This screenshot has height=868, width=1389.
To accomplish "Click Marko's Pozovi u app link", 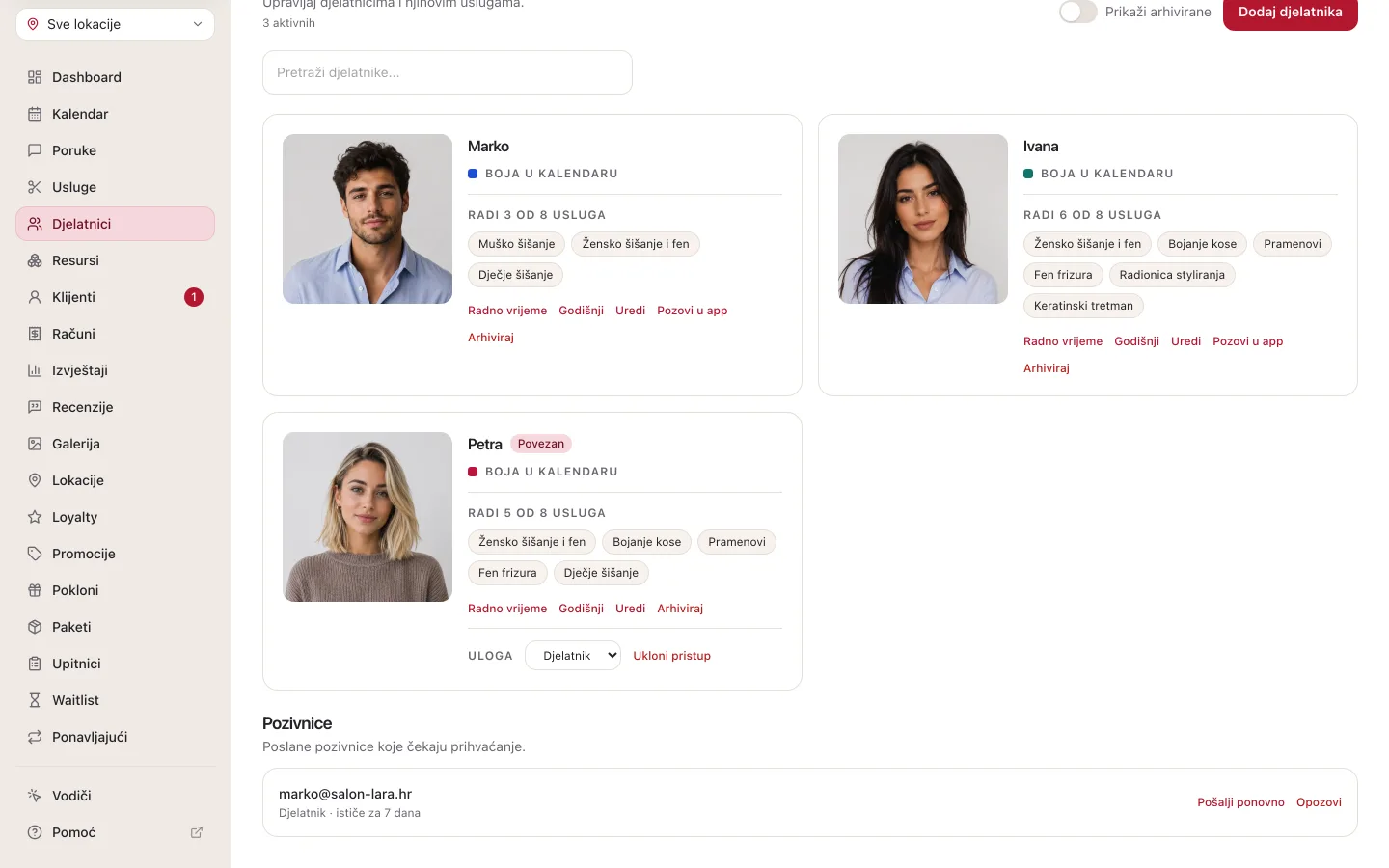I will point(692,311).
